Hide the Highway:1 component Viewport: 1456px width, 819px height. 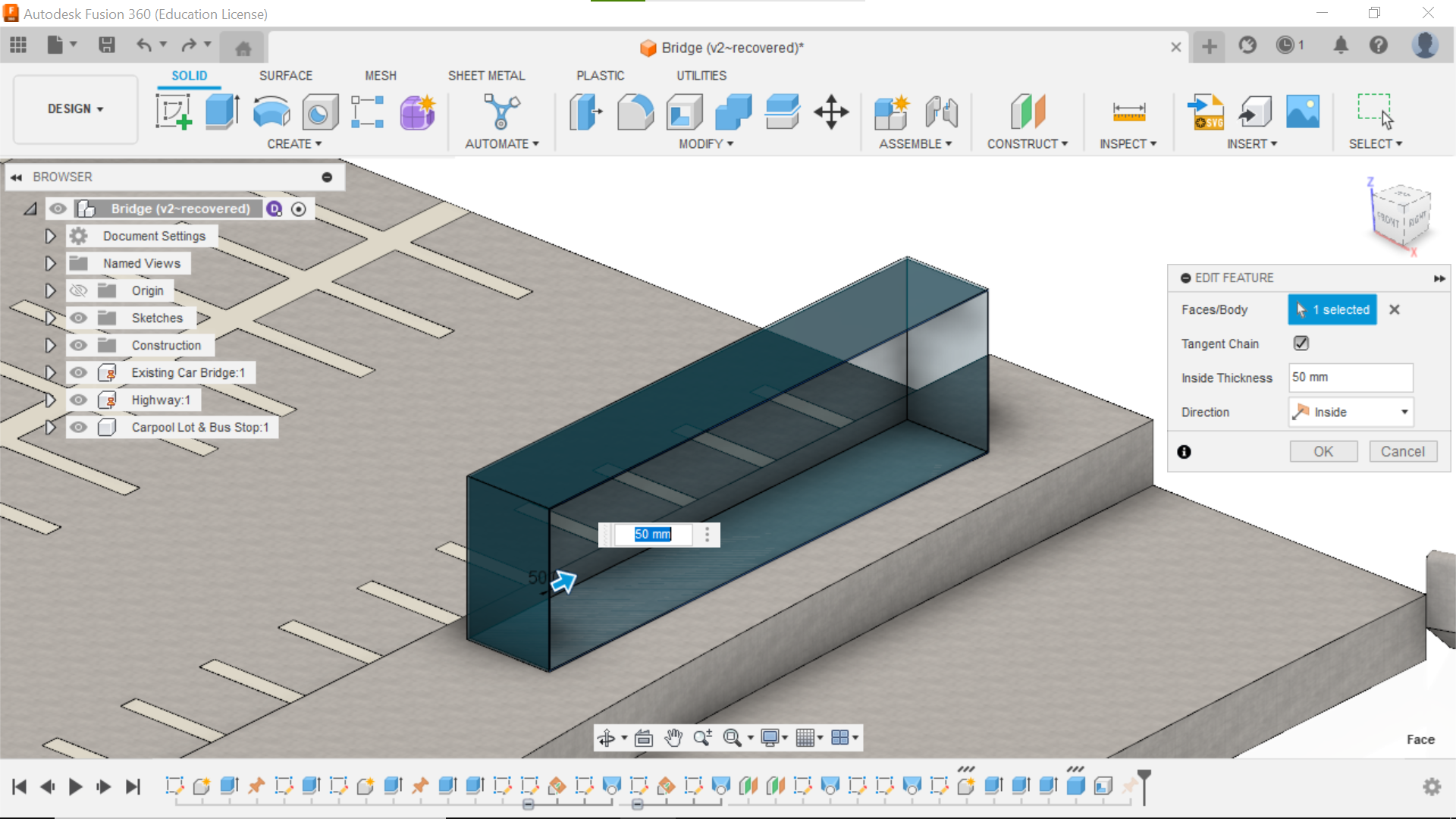(78, 400)
